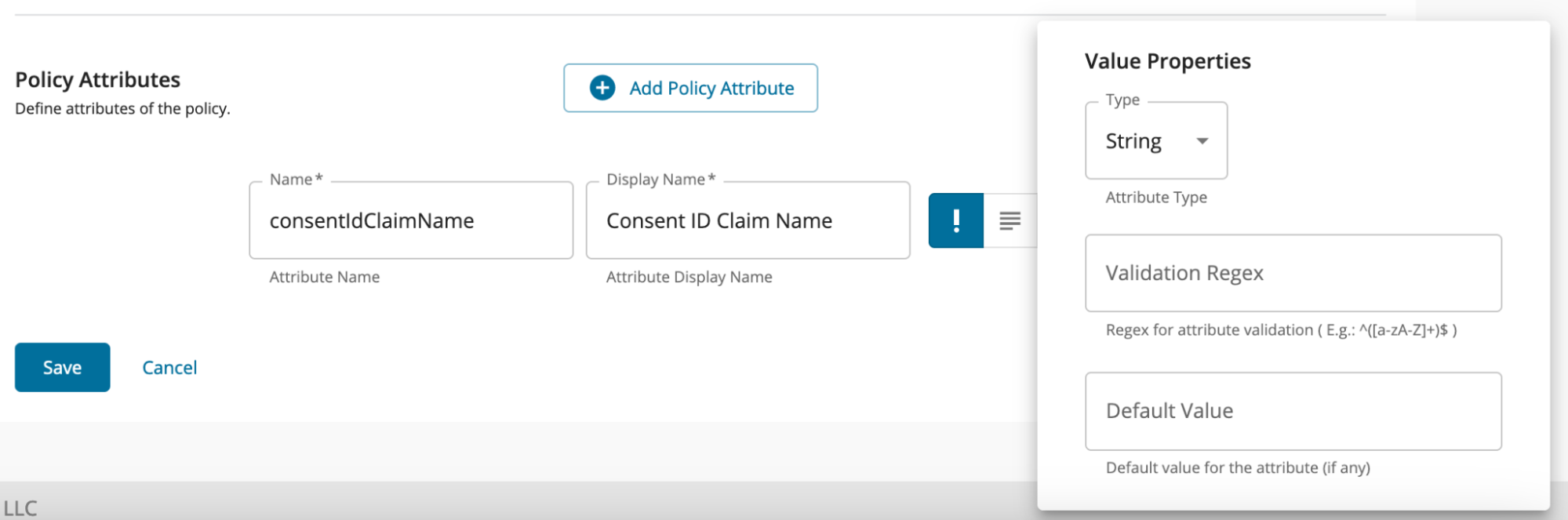The width and height of the screenshot is (1568, 520).
Task: Click 'Default value for the attribute (if any)' text
Action: click(1238, 467)
